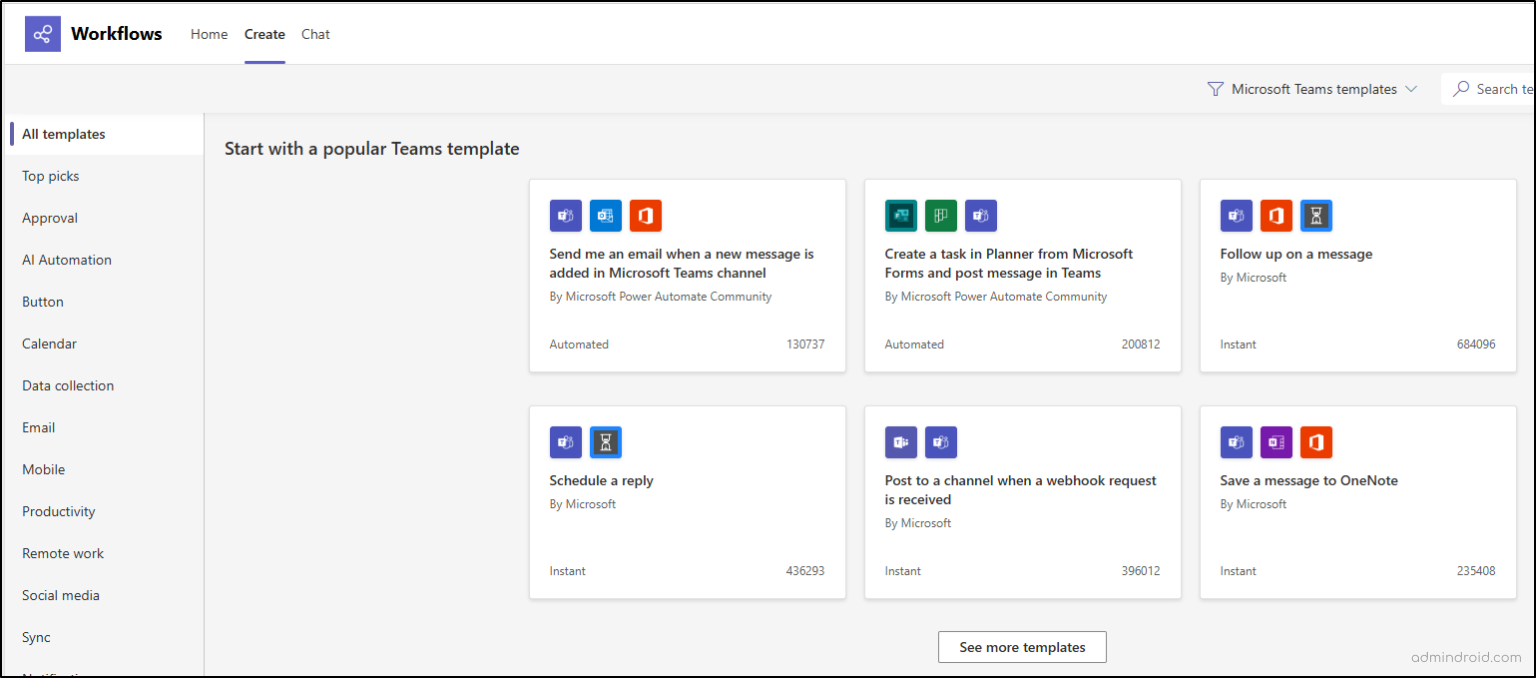The height and width of the screenshot is (678, 1536).
Task: Click the See more templates button
Action: click(x=1022, y=647)
